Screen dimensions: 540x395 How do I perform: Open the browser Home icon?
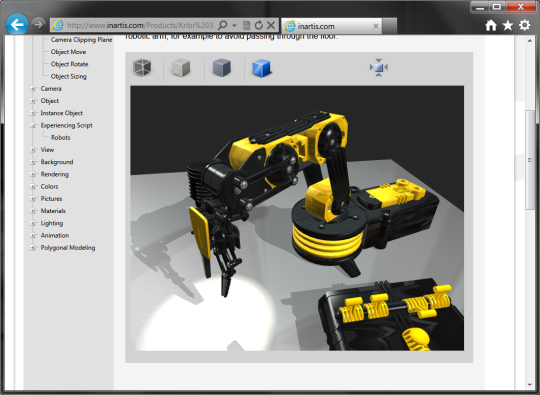(x=491, y=25)
